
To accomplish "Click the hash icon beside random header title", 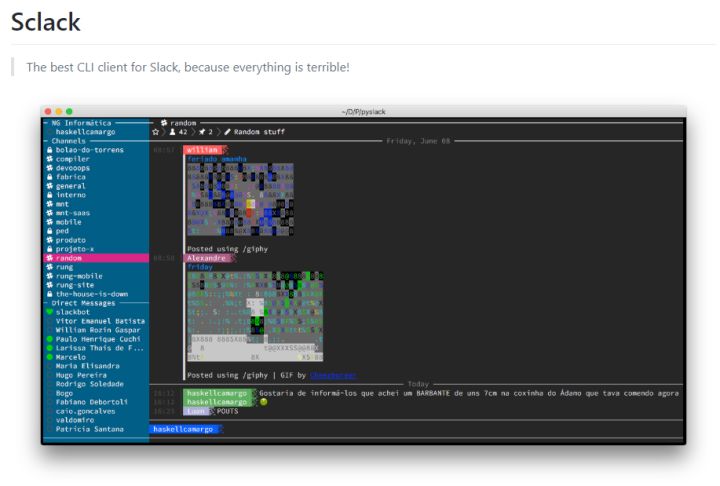I will click(164, 123).
